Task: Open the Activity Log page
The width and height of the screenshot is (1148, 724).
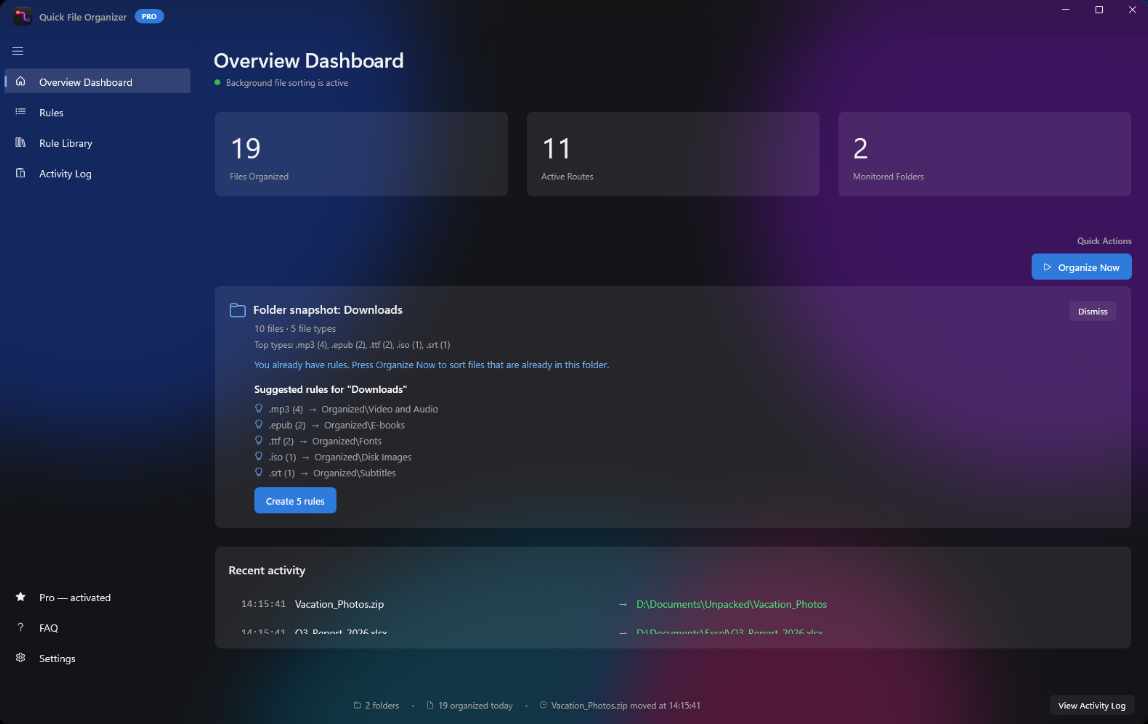Action: tap(97, 173)
